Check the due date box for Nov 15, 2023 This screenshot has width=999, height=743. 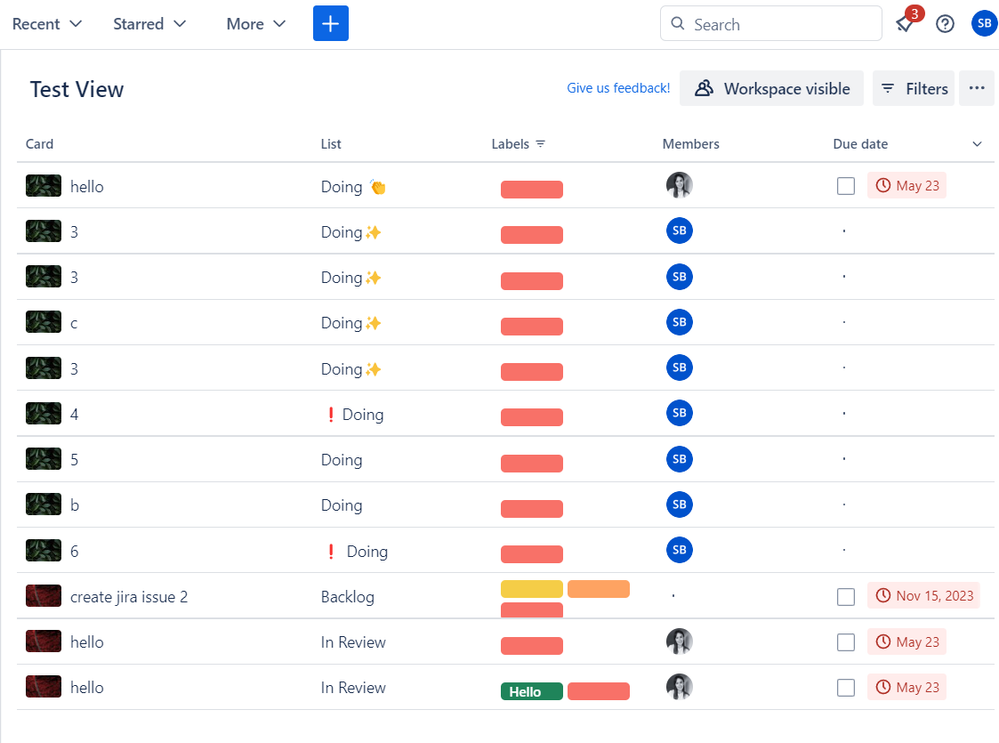(x=846, y=597)
